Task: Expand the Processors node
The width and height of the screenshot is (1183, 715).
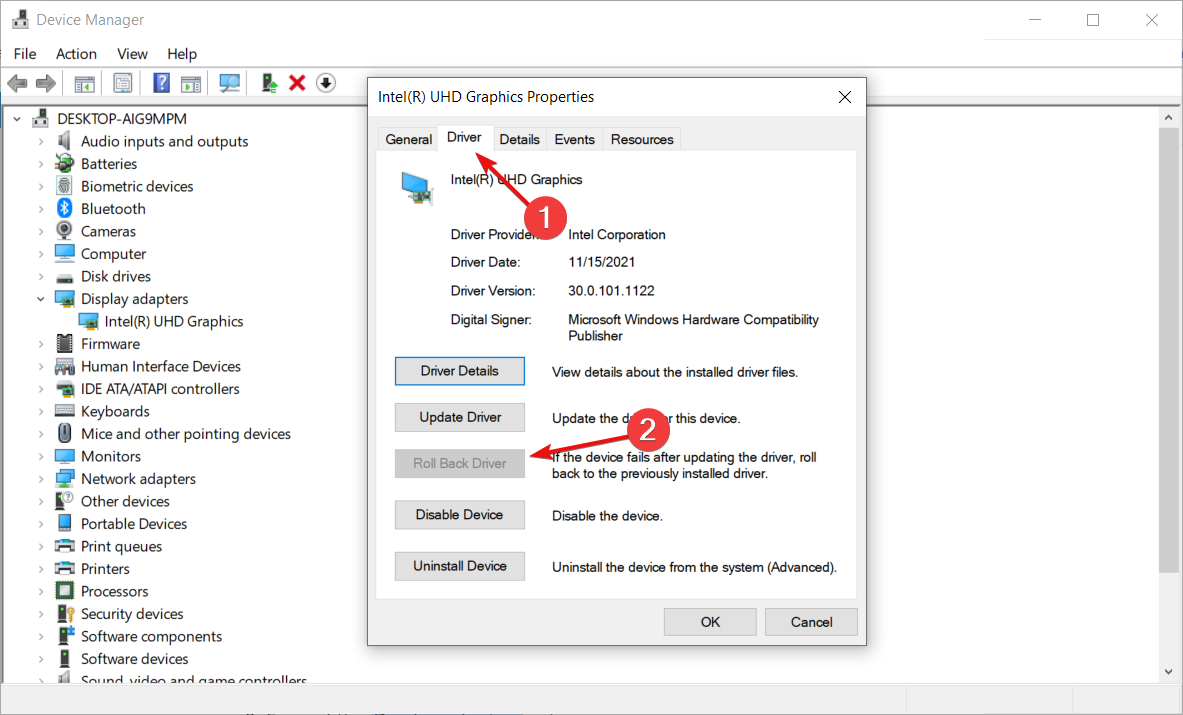Action: click(41, 591)
